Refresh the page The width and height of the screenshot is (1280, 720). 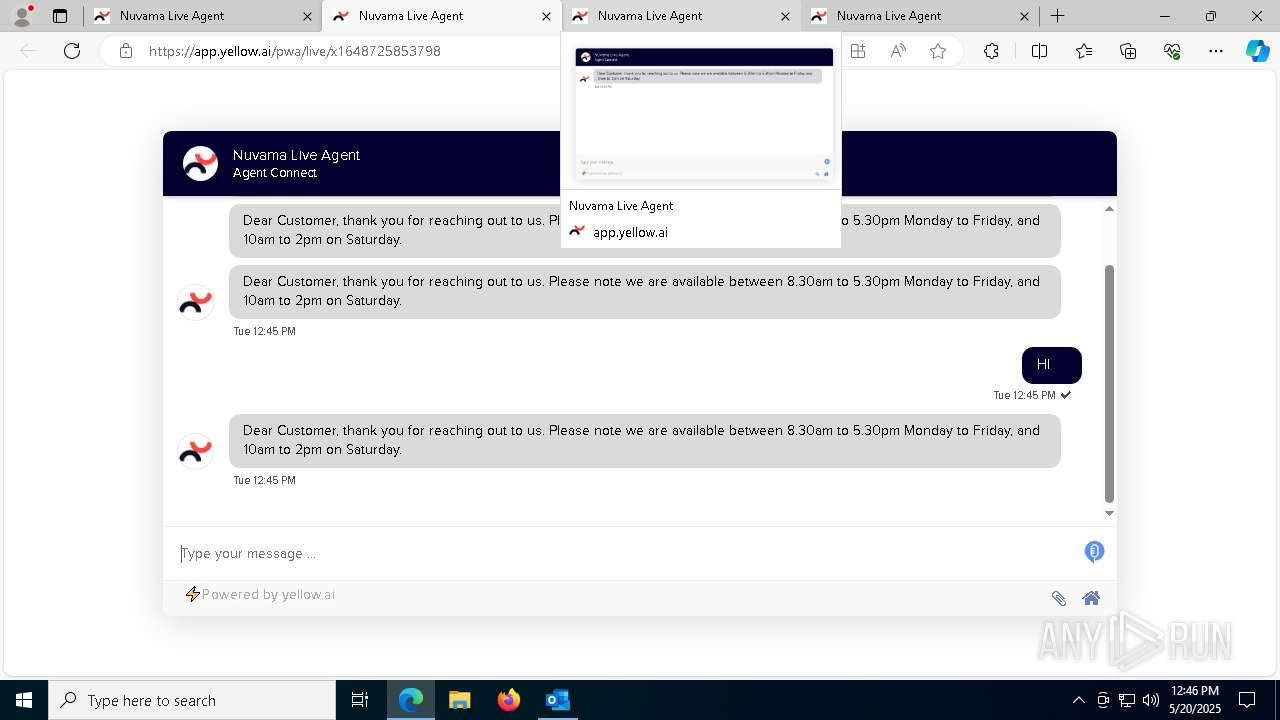coord(72,51)
